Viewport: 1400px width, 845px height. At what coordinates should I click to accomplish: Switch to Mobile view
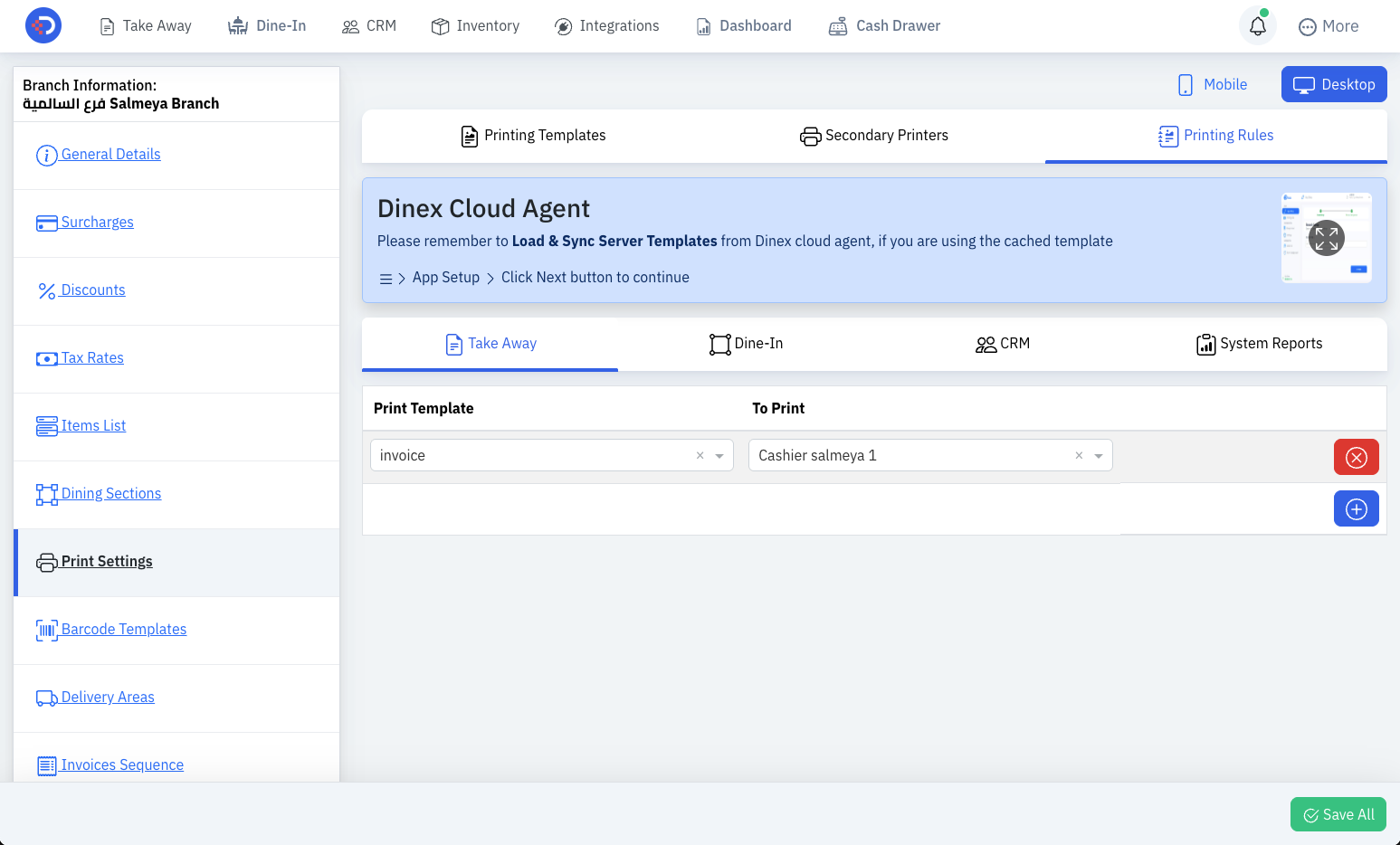tap(1213, 84)
